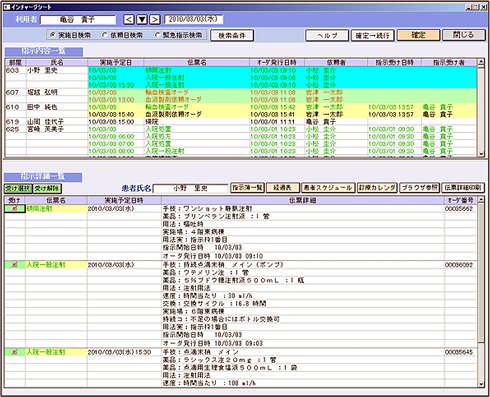490x397 pixels.
Task: Click the ヘルプ button
Action: (x=327, y=35)
